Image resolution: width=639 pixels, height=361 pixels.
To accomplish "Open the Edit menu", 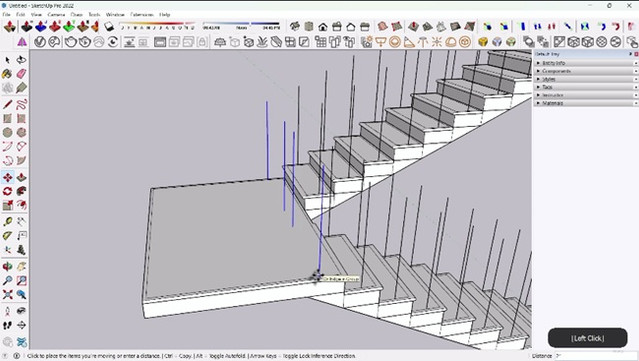I will coord(20,14).
